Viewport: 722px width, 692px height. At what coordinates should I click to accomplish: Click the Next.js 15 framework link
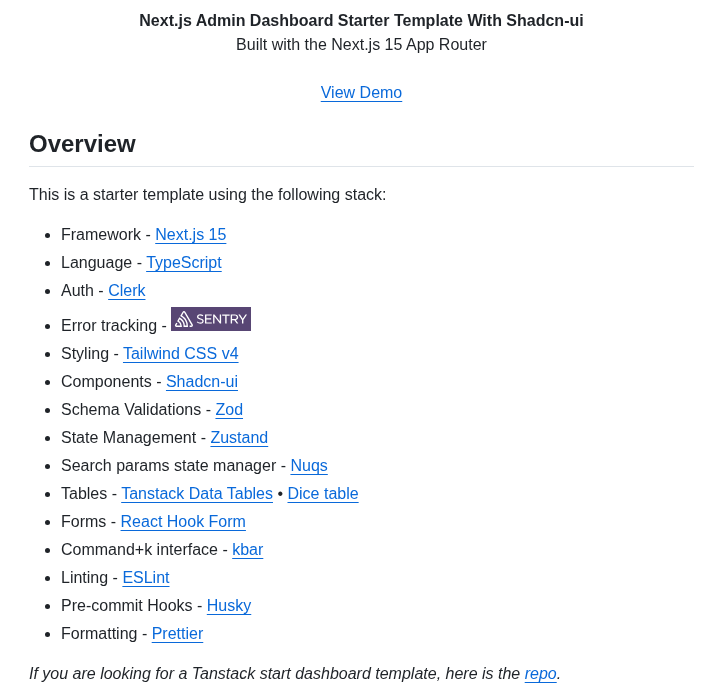191,234
